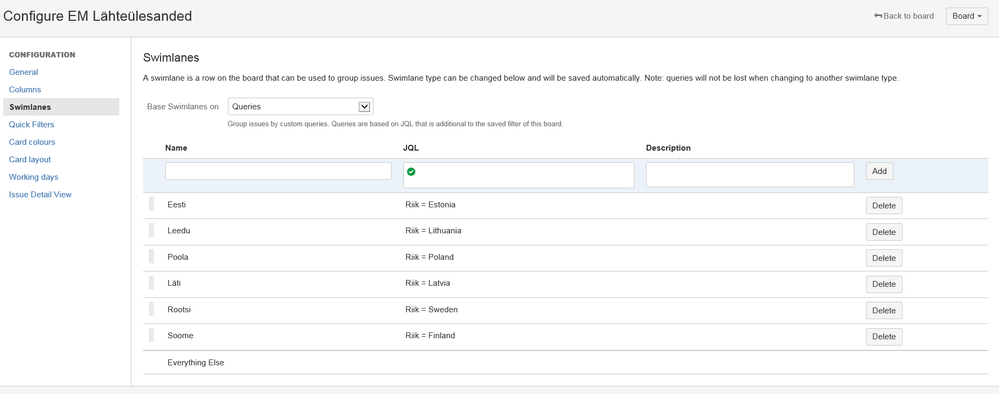Image resolution: width=999 pixels, height=394 pixels.
Task: Edit the Riik = Poland JQL query
Action: tap(429, 257)
